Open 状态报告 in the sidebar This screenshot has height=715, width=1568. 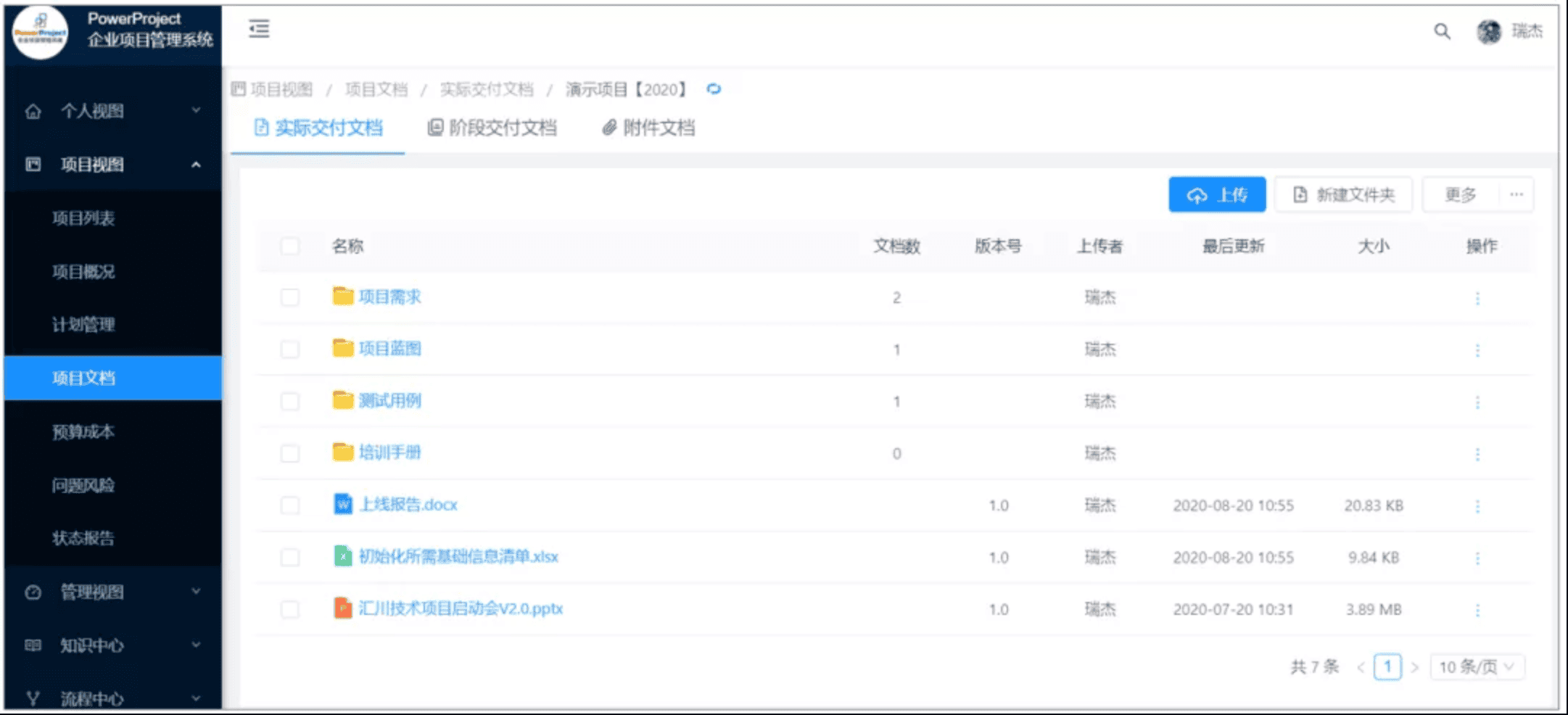coord(83,538)
